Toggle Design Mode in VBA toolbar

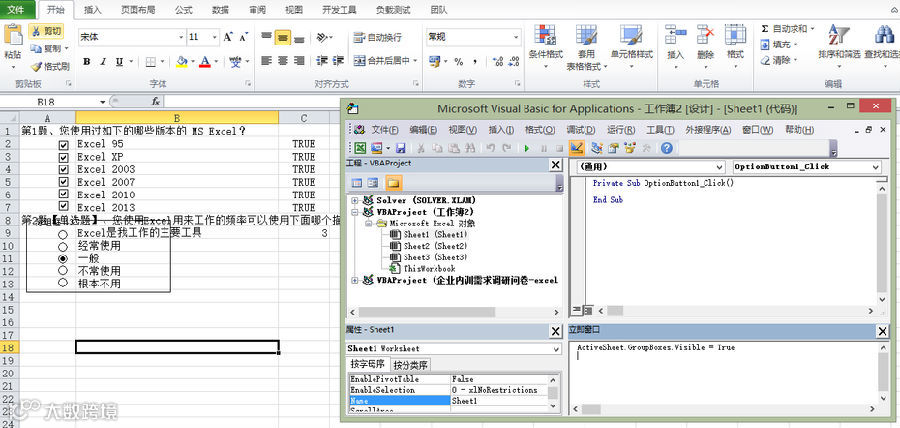click(x=577, y=149)
